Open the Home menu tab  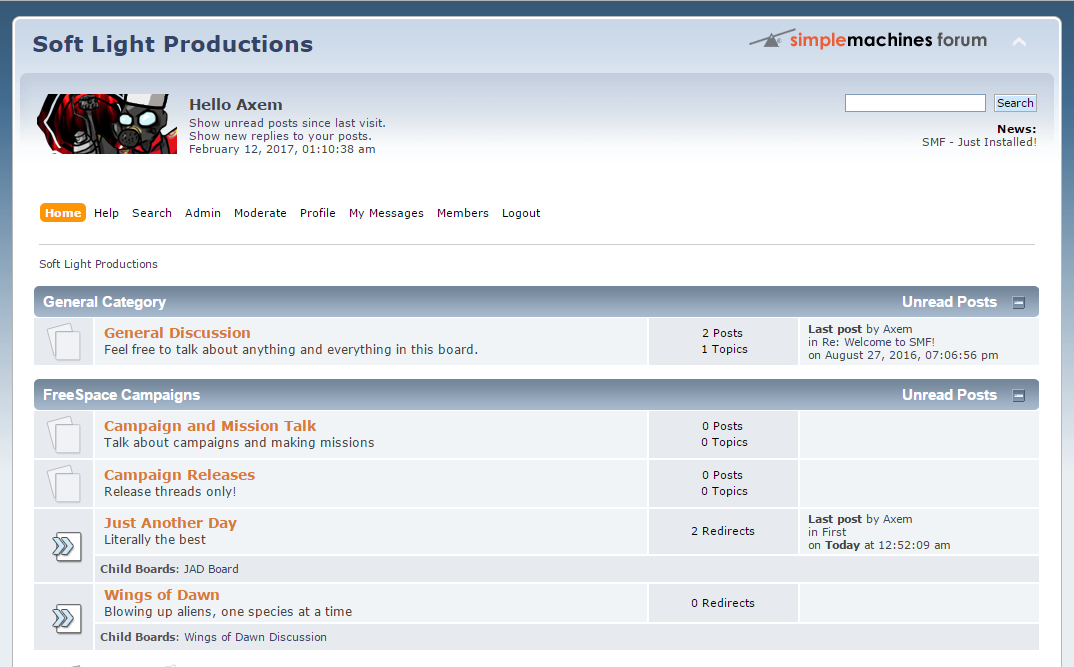tap(63, 213)
